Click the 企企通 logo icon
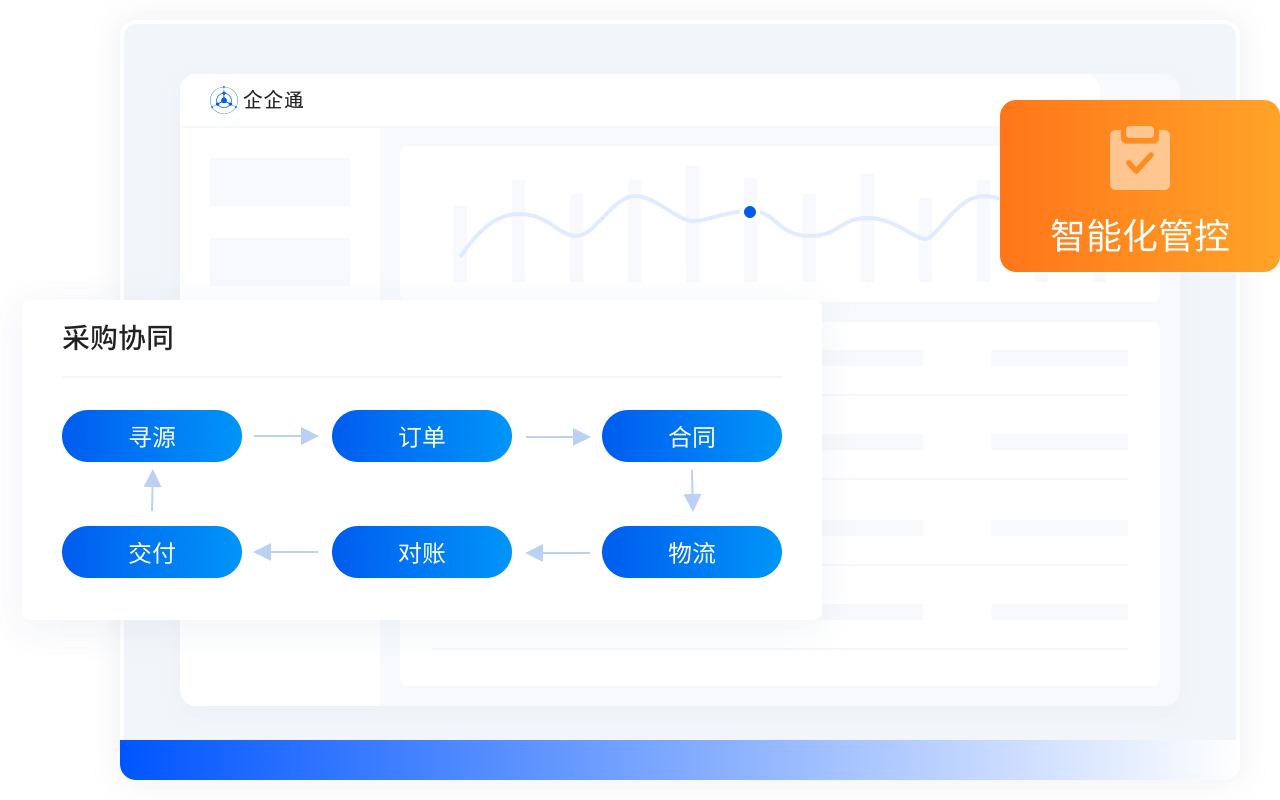The width and height of the screenshot is (1280, 800). coord(224,100)
